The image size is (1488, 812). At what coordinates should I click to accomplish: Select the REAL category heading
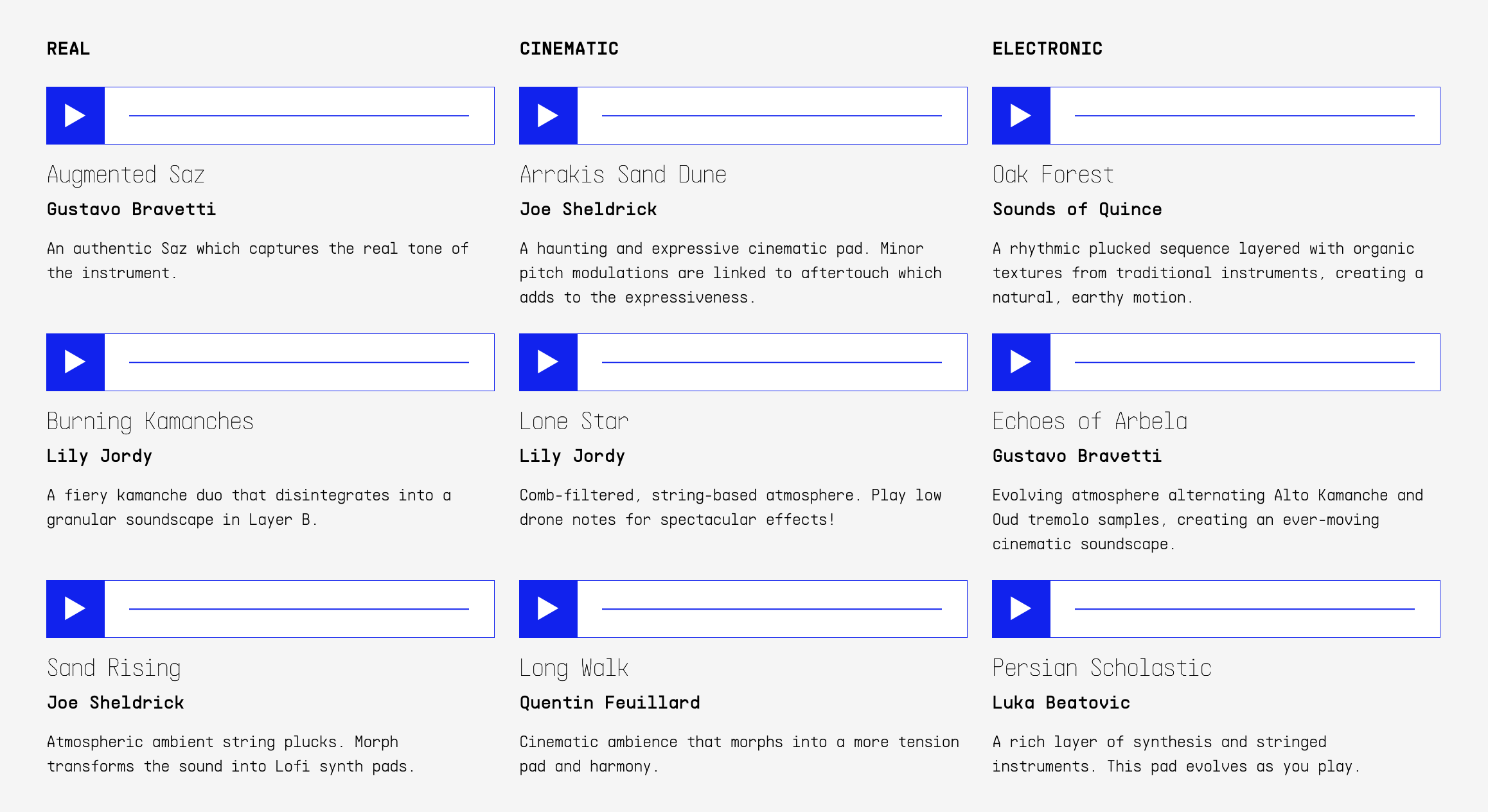pos(68,49)
